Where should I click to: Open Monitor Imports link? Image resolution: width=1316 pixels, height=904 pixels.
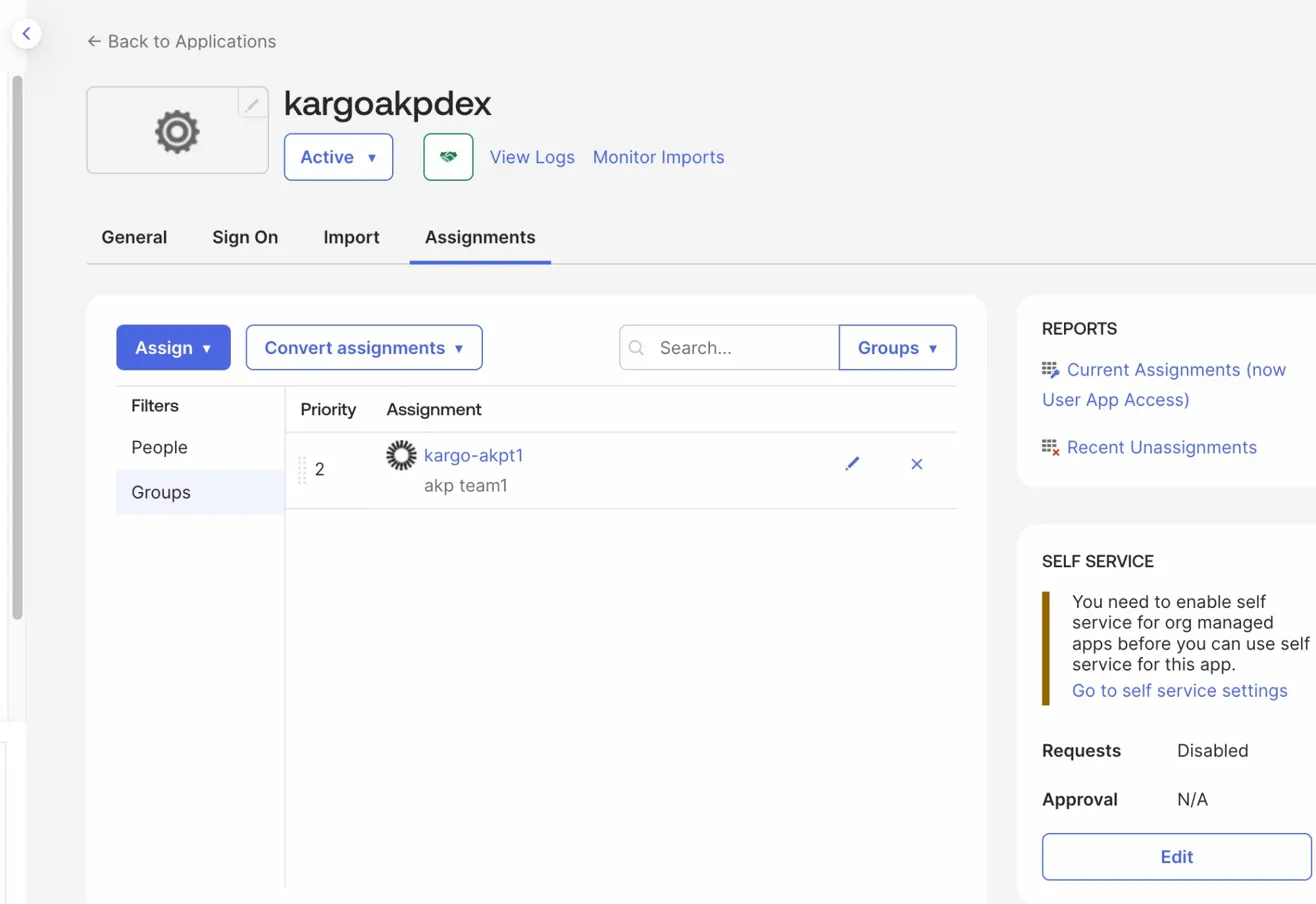pos(658,157)
